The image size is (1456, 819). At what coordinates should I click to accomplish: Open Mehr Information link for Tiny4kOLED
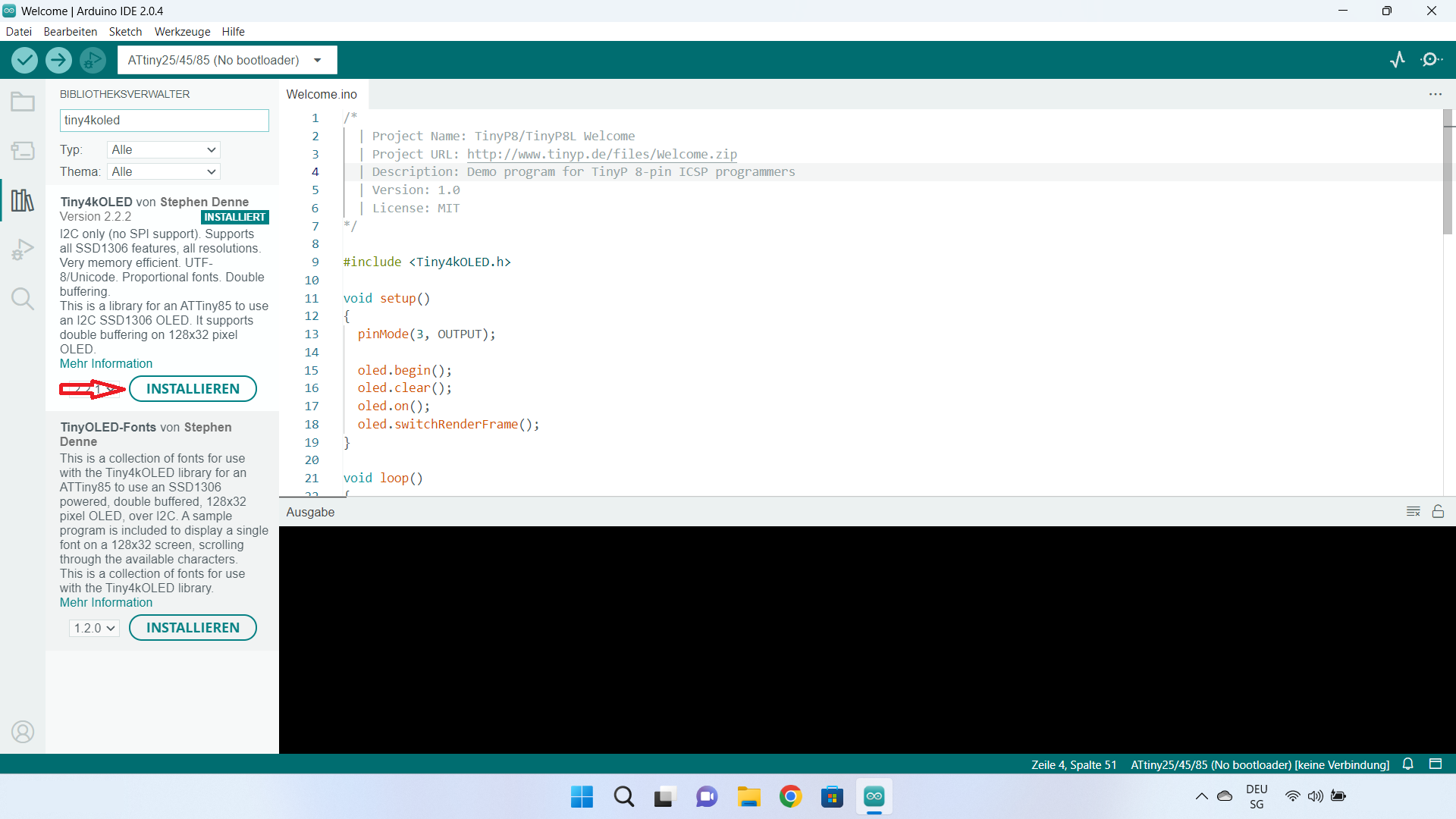pyautogui.click(x=106, y=364)
